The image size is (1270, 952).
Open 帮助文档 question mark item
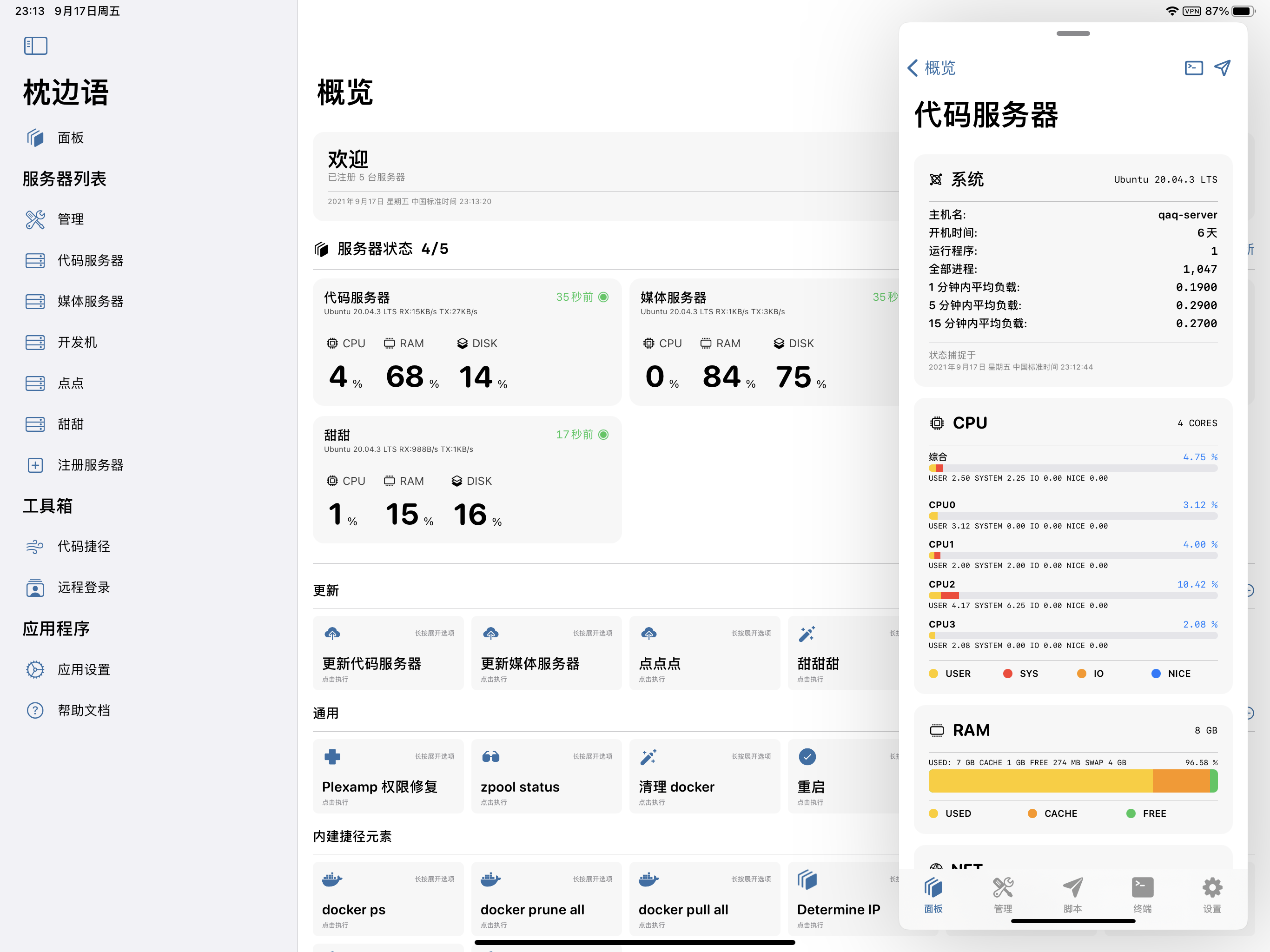pyautogui.click(x=83, y=710)
